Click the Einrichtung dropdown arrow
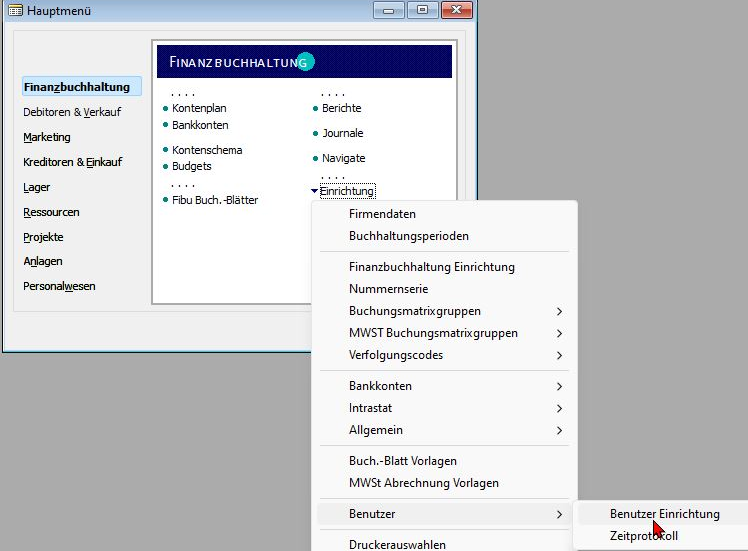 coord(314,191)
